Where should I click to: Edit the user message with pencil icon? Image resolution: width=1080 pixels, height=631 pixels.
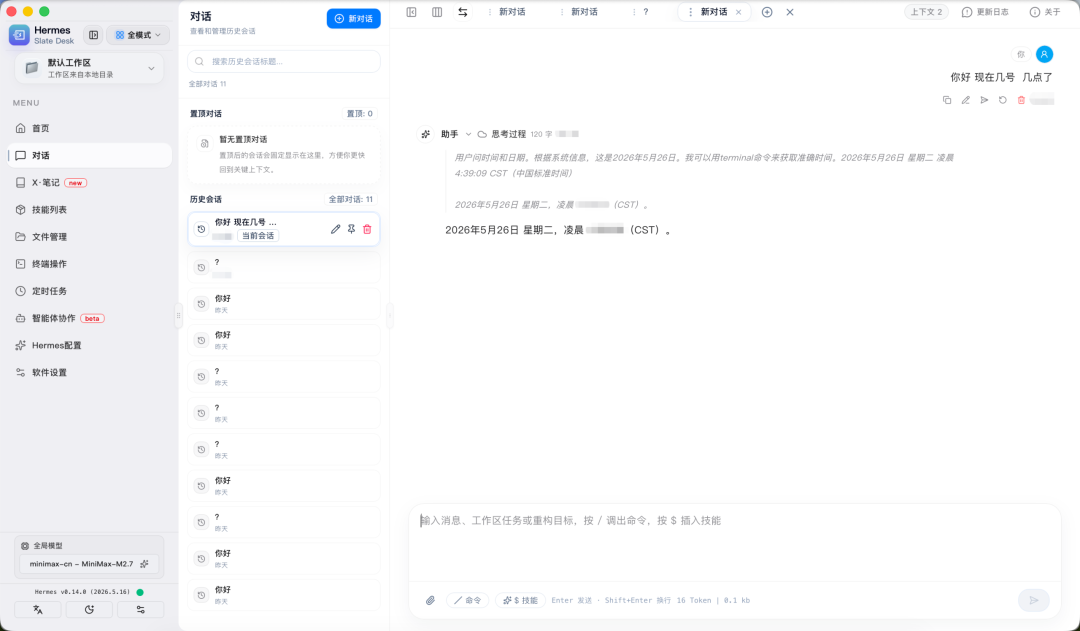966,100
